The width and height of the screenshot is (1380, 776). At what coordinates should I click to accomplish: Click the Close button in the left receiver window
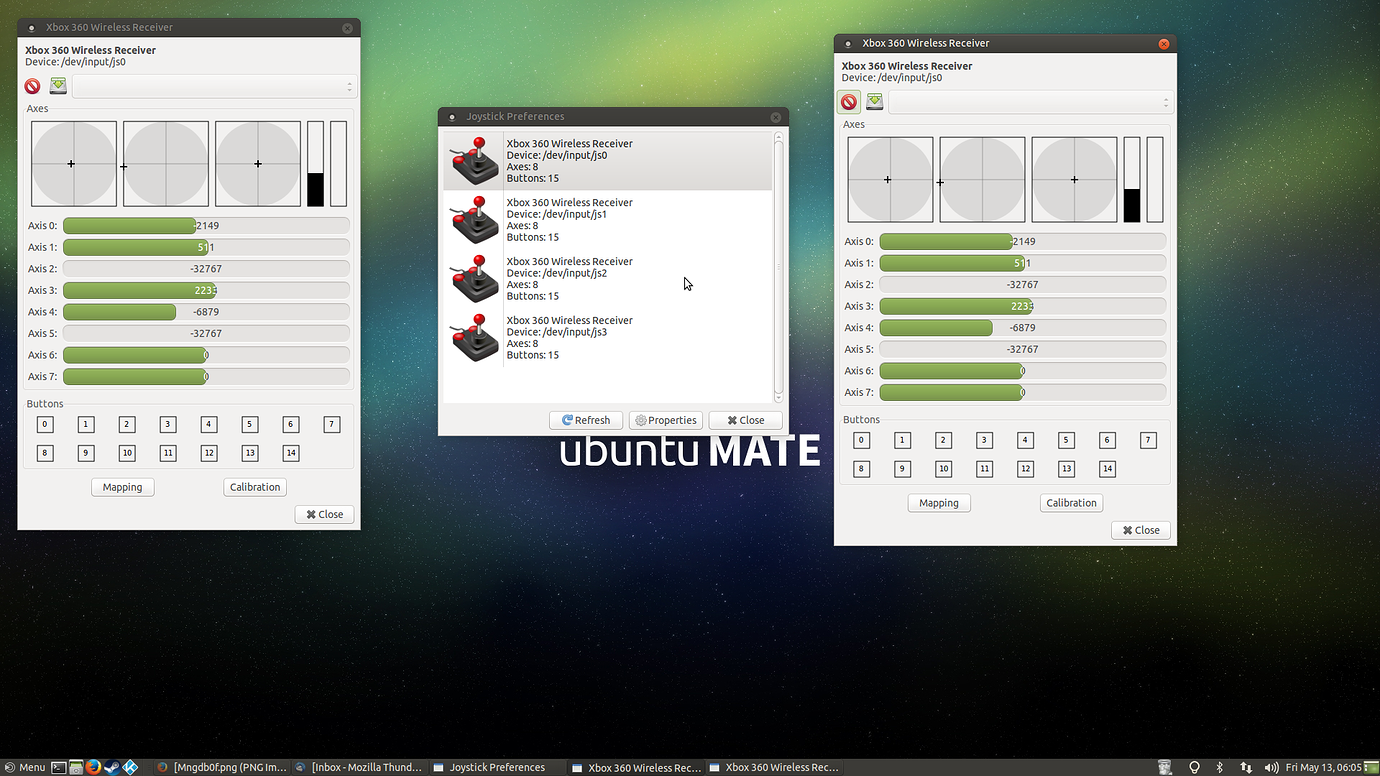(x=324, y=514)
